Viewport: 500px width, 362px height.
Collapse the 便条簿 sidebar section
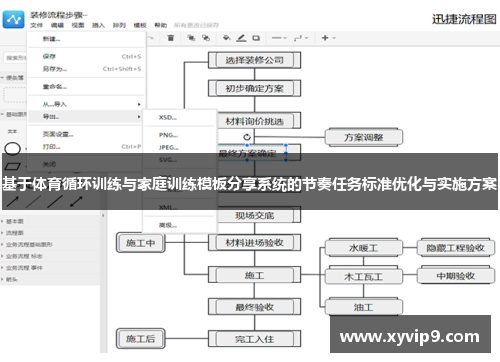point(13,78)
